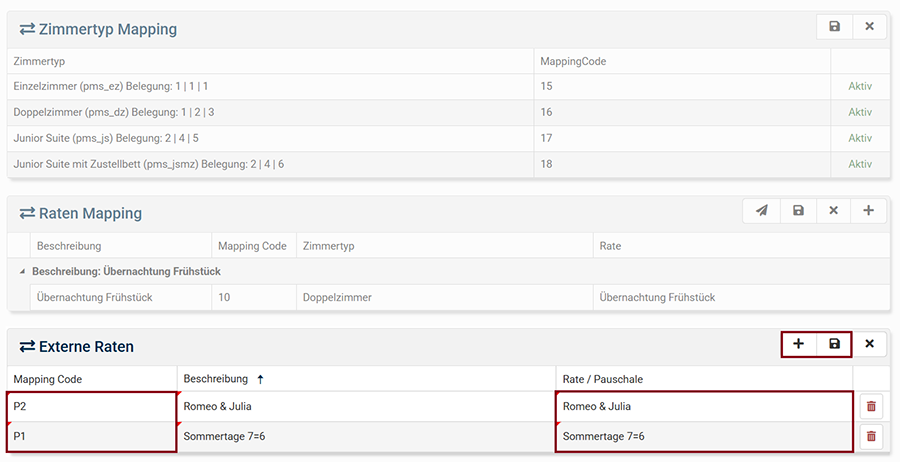Add a new Raten Mapping entry
The height and width of the screenshot is (462, 900).
[868, 211]
